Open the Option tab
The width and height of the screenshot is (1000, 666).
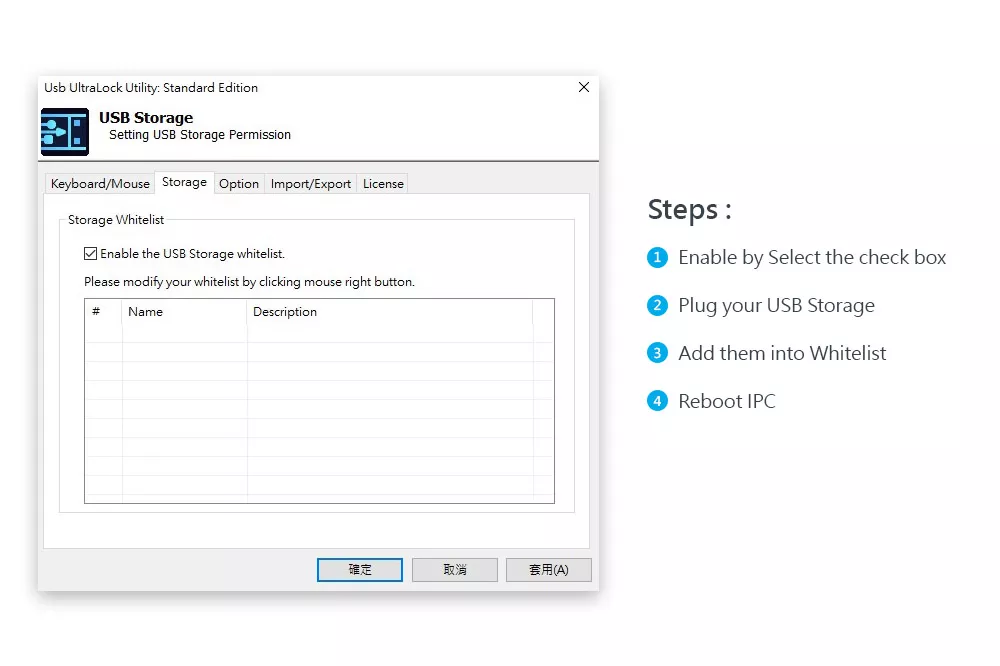[x=239, y=184]
